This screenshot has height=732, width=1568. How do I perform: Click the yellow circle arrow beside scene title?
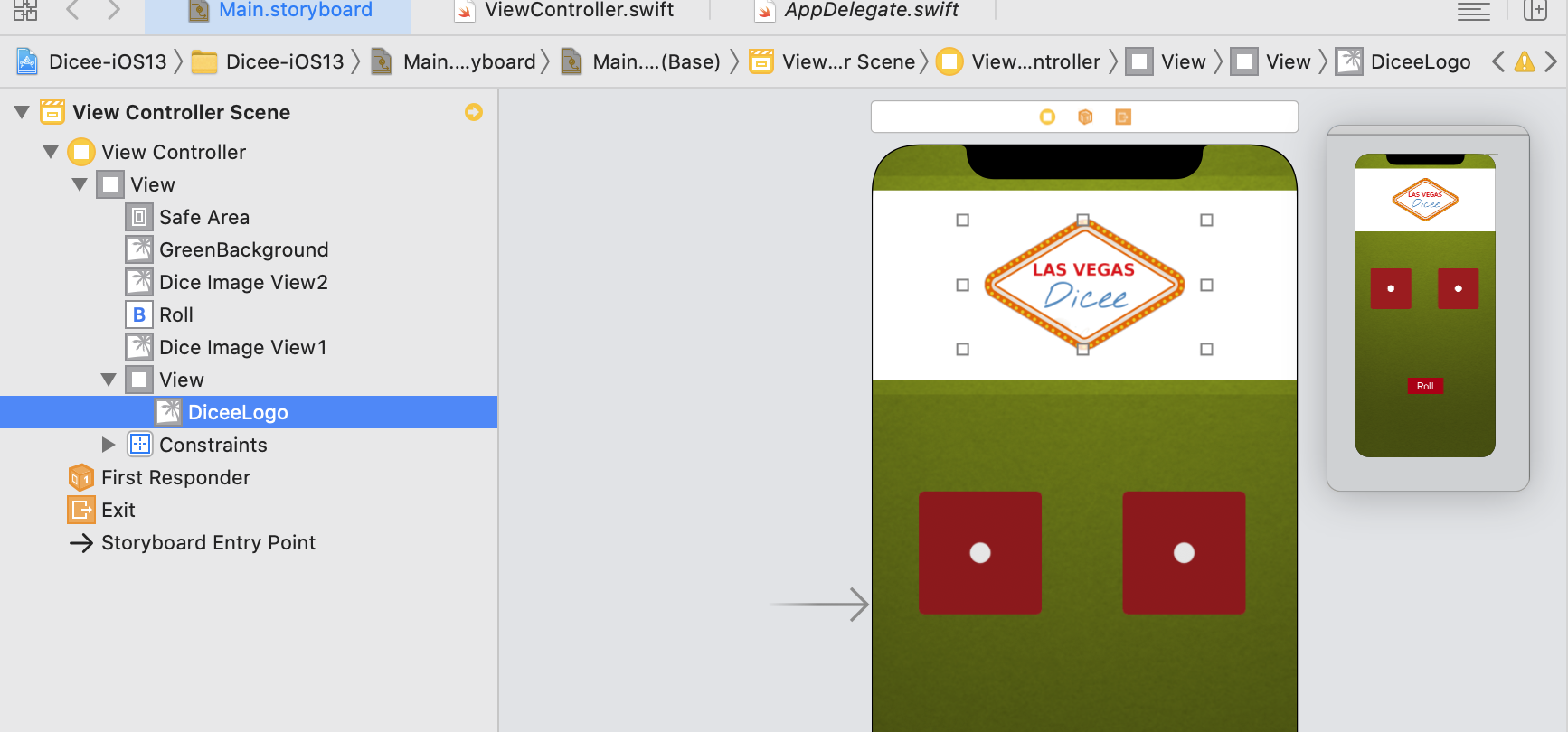click(474, 112)
